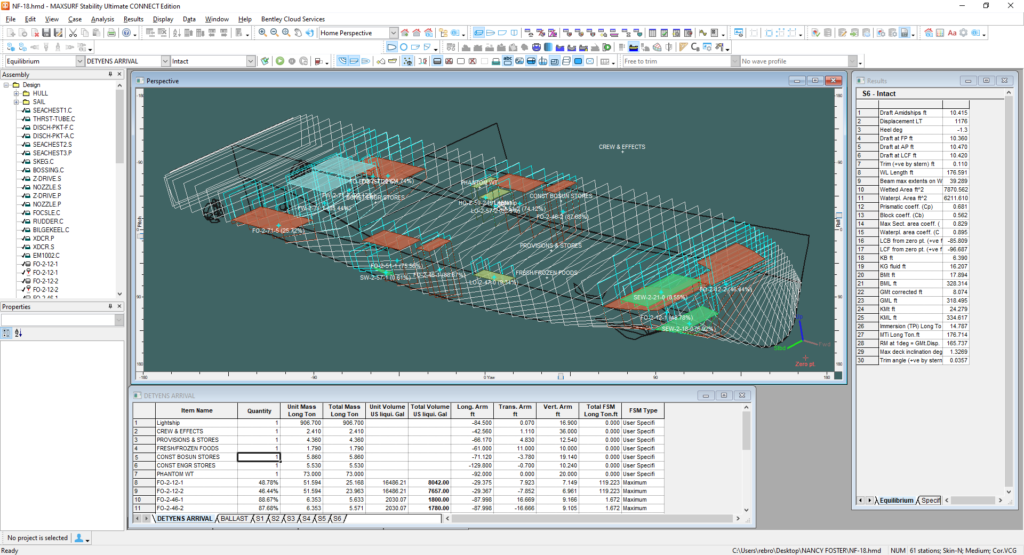Click the Zoom in magnifier icon
This screenshot has width=1024, height=555.
point(263,33)
